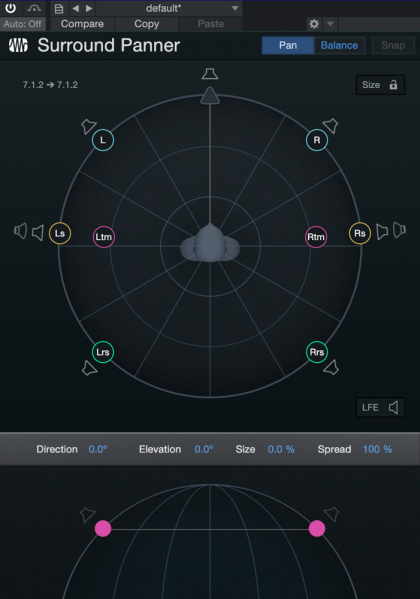Select the L channel node
This screenshot has width=420, height=599.
(103, 140)
